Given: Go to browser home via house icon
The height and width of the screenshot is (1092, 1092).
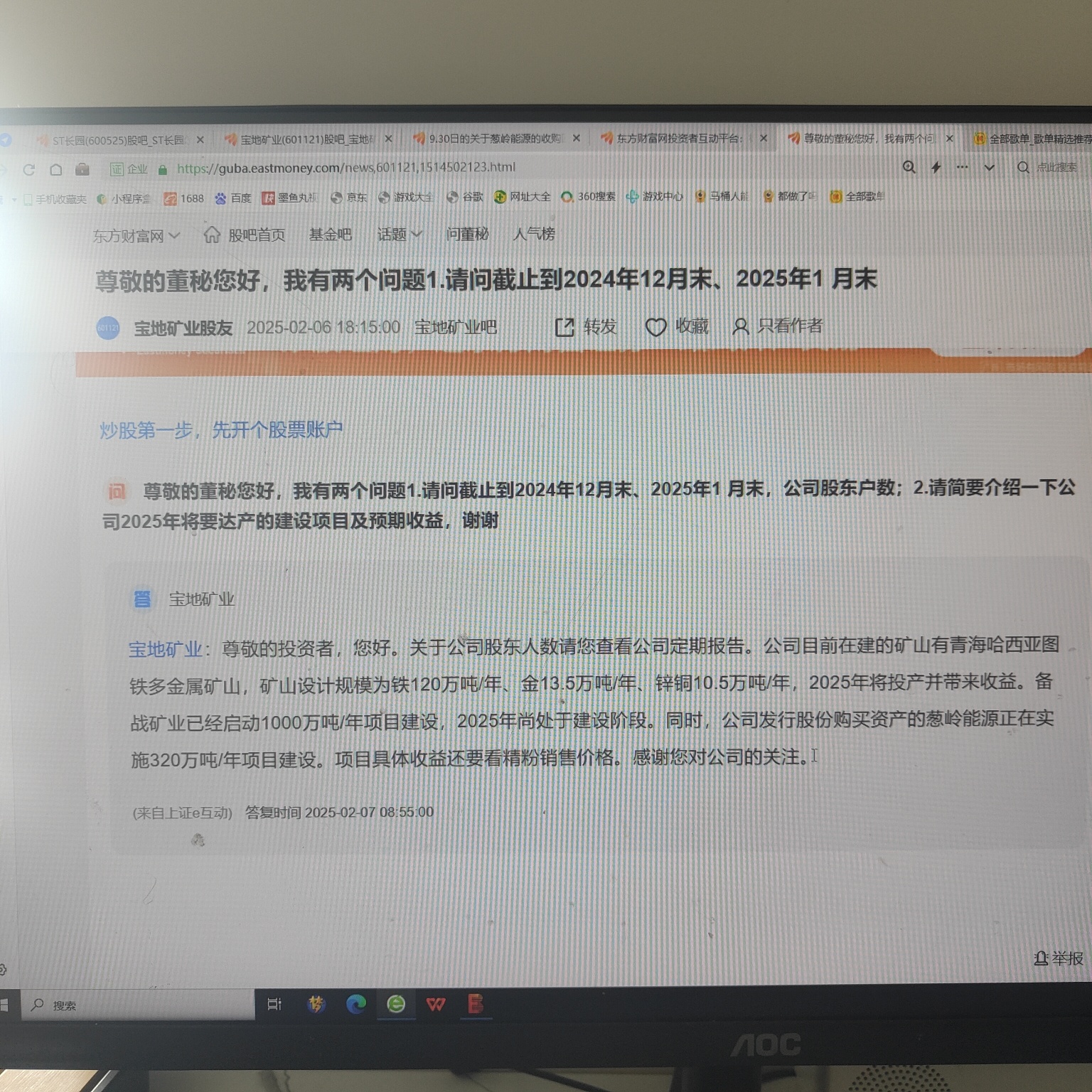Looking at the screenshot, I should pyautogui.click(x=56, y=170).
